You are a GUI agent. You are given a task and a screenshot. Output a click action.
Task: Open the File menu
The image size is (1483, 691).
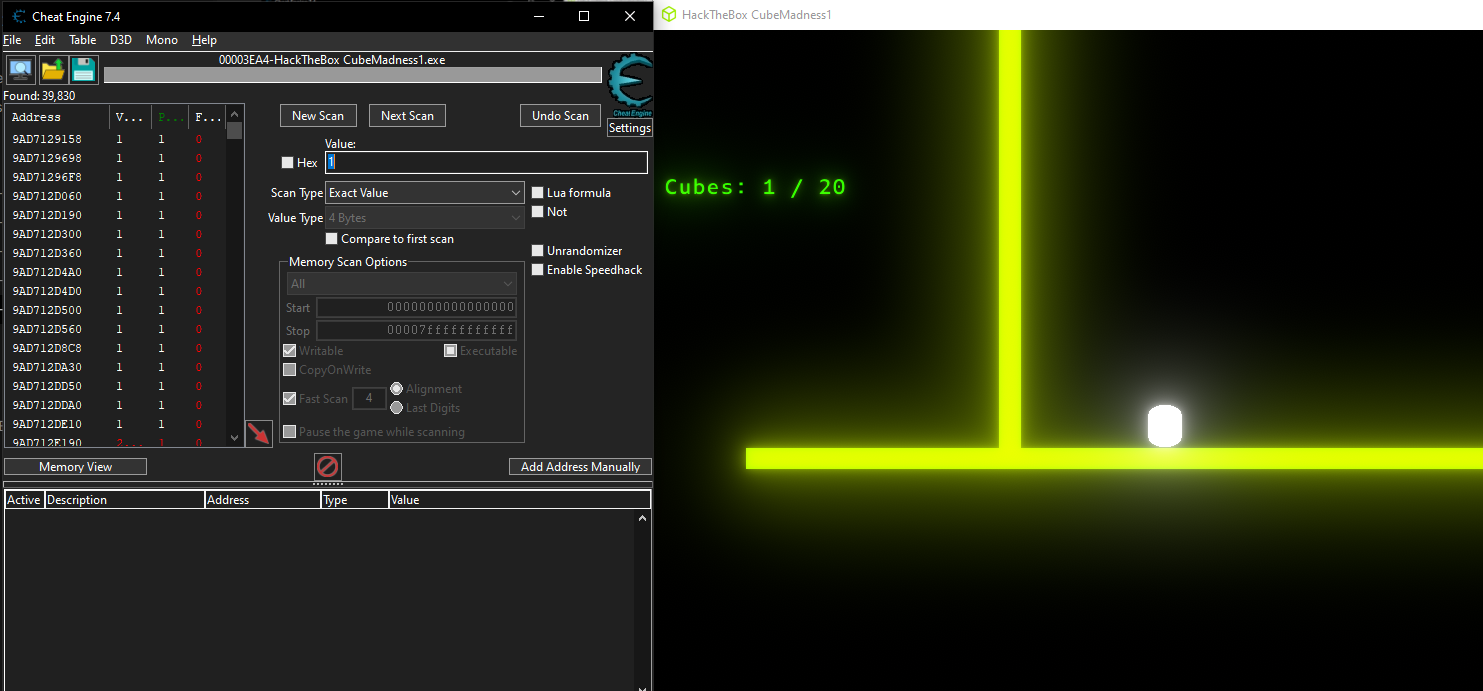[x=12, y=40]
